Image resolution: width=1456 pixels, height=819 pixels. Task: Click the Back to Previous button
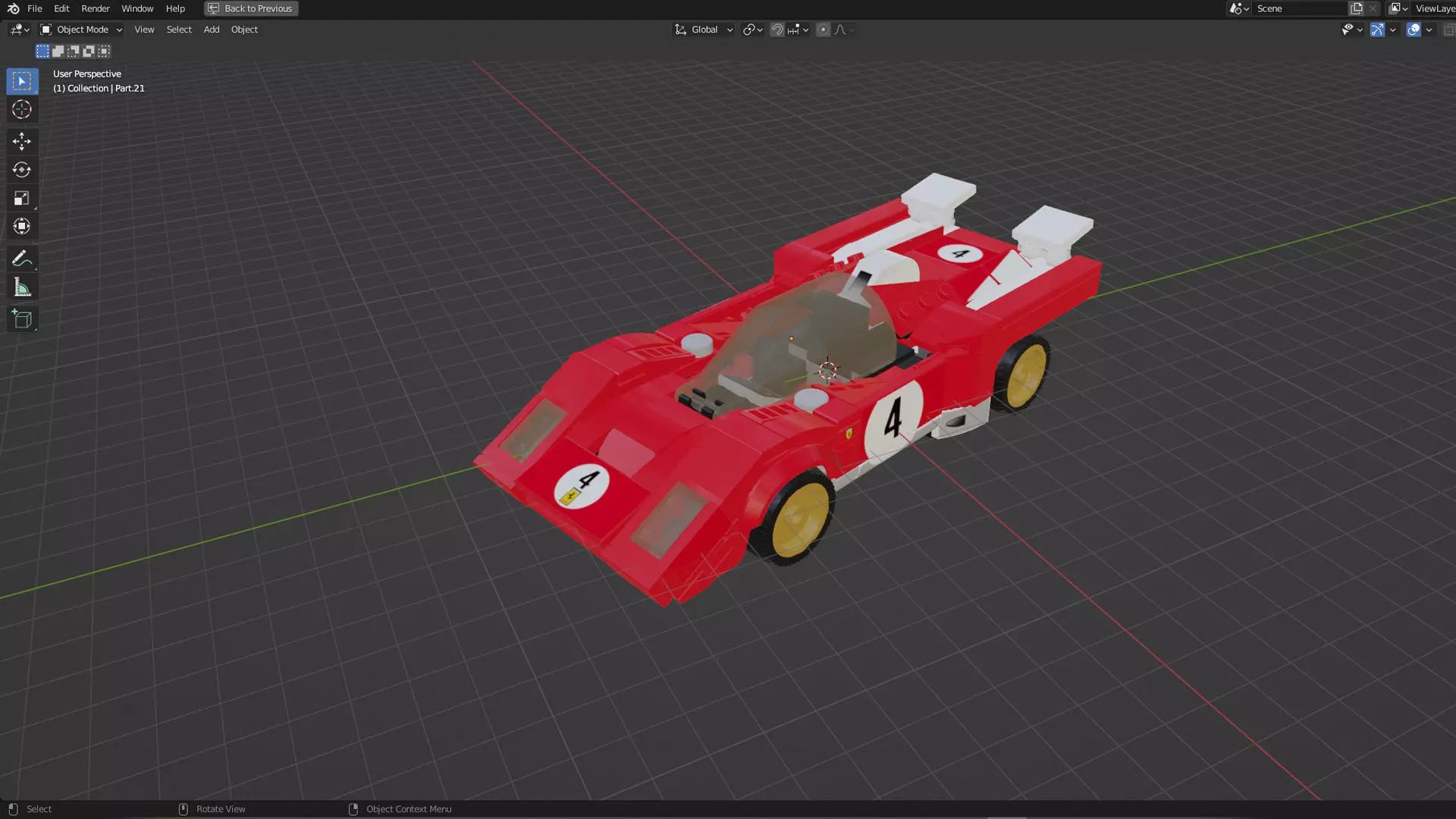251,8
